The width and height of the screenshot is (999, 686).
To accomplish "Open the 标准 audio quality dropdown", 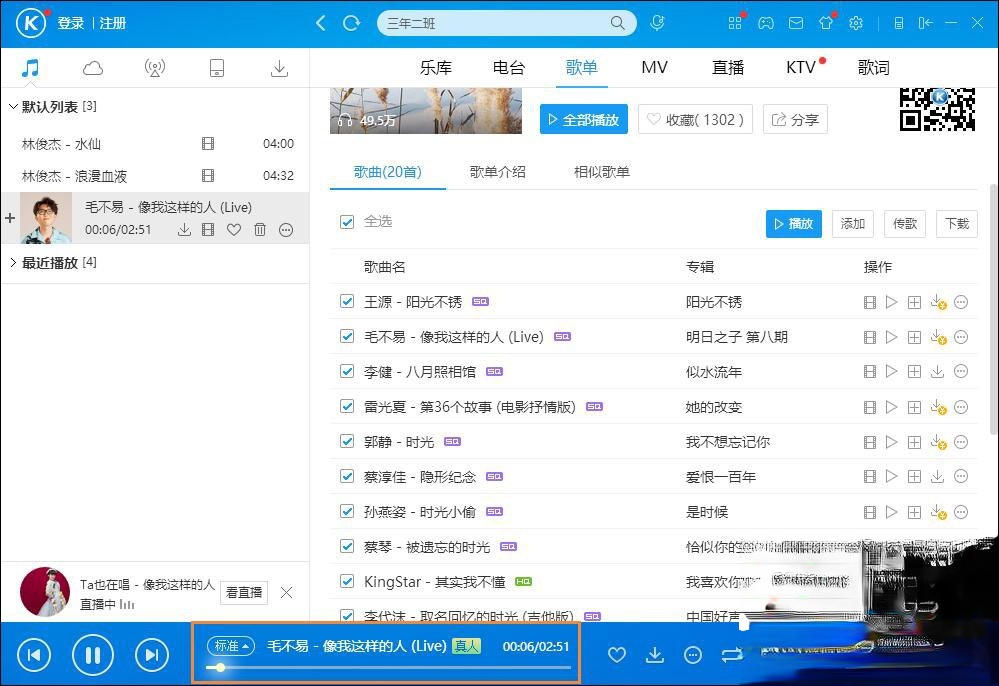I will [x=231, y=646].
